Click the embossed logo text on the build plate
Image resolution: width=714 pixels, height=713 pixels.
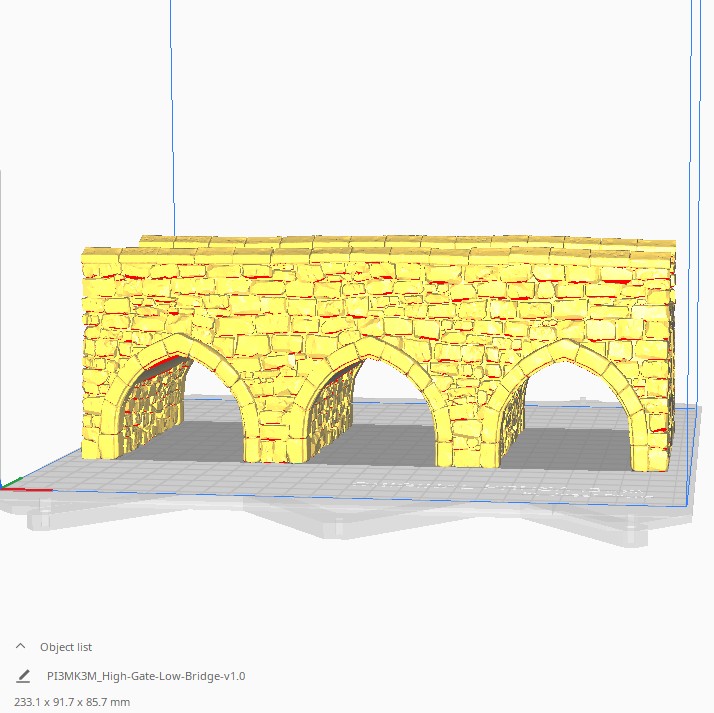500,488
